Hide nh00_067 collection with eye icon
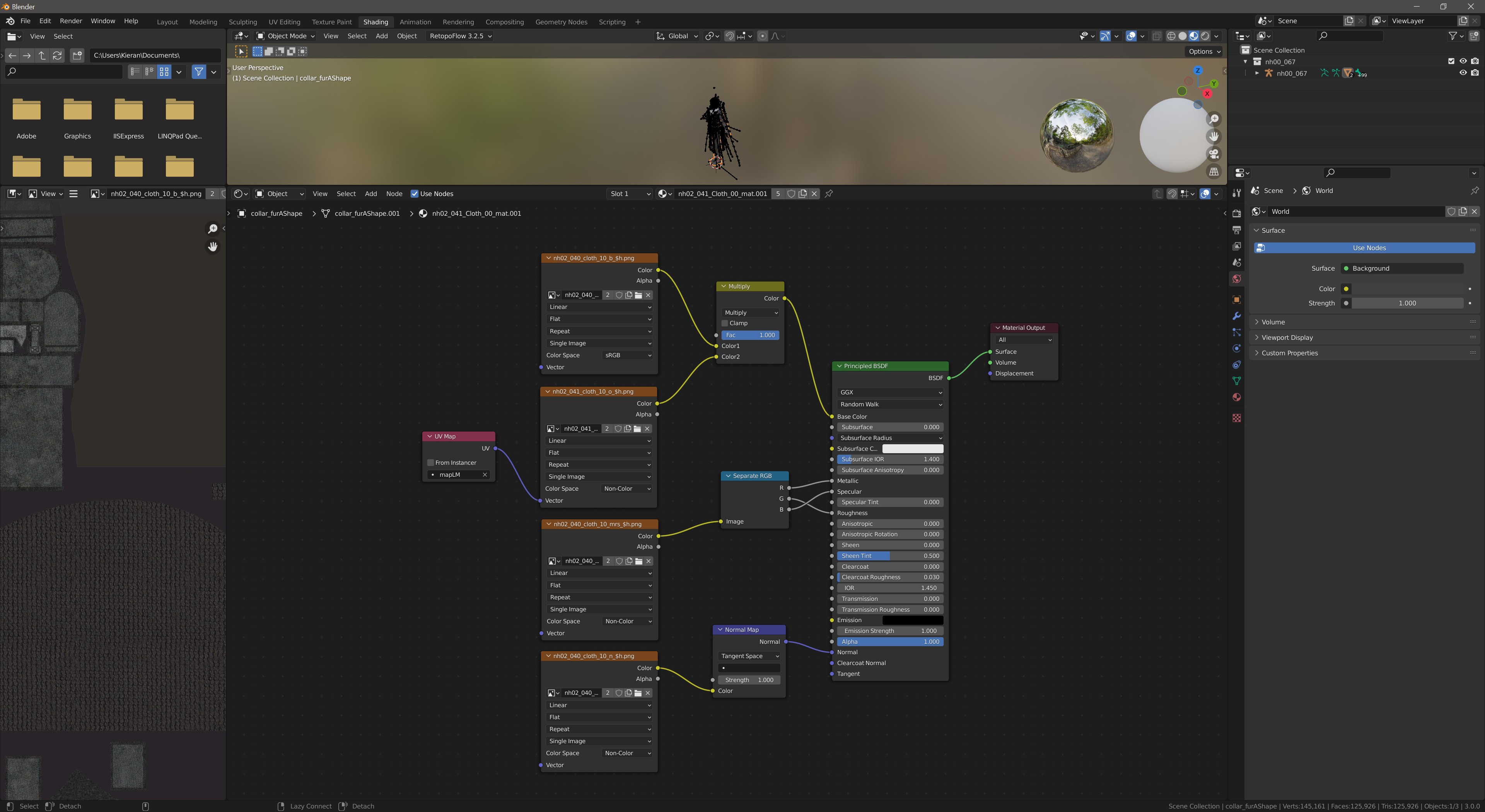Screen dimensions: 1485x812 coord(1463,61)
